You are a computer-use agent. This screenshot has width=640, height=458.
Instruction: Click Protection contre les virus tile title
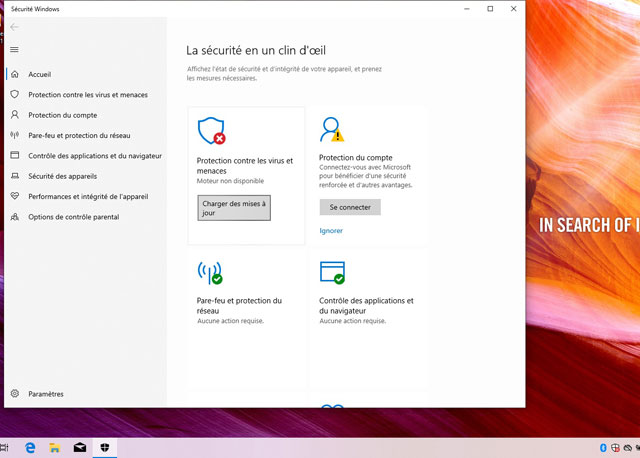click(245, 166)
